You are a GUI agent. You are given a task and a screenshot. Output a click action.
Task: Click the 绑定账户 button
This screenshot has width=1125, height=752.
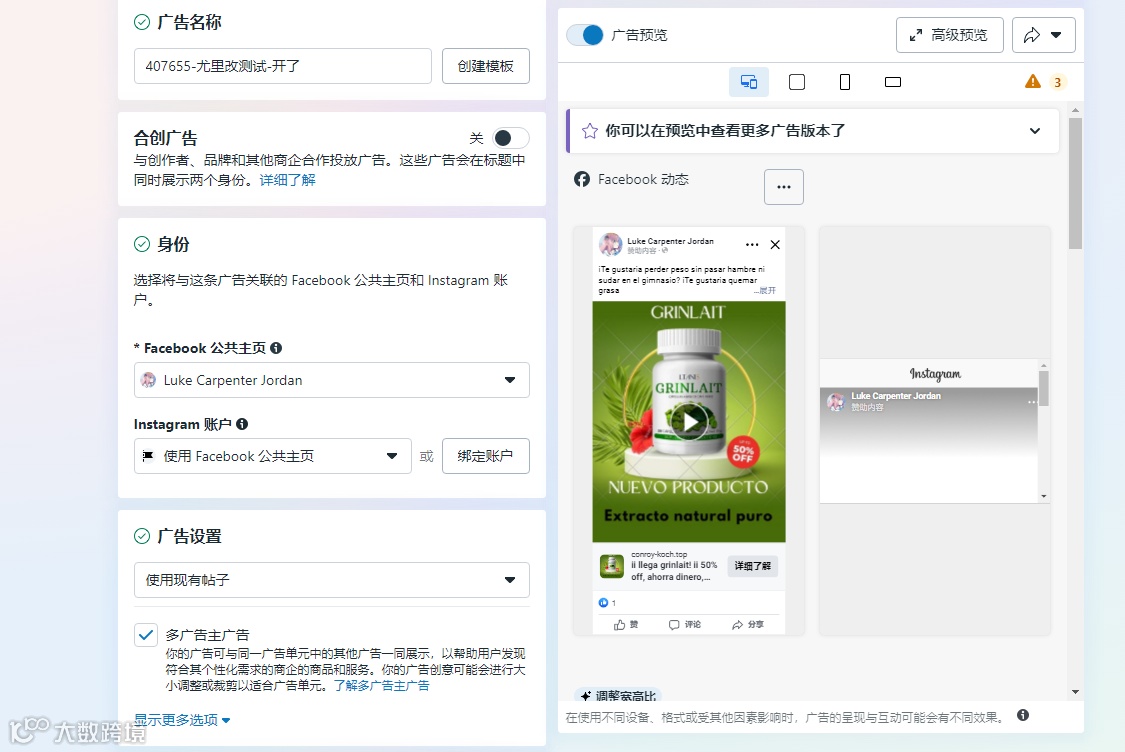tap(486, 456)
